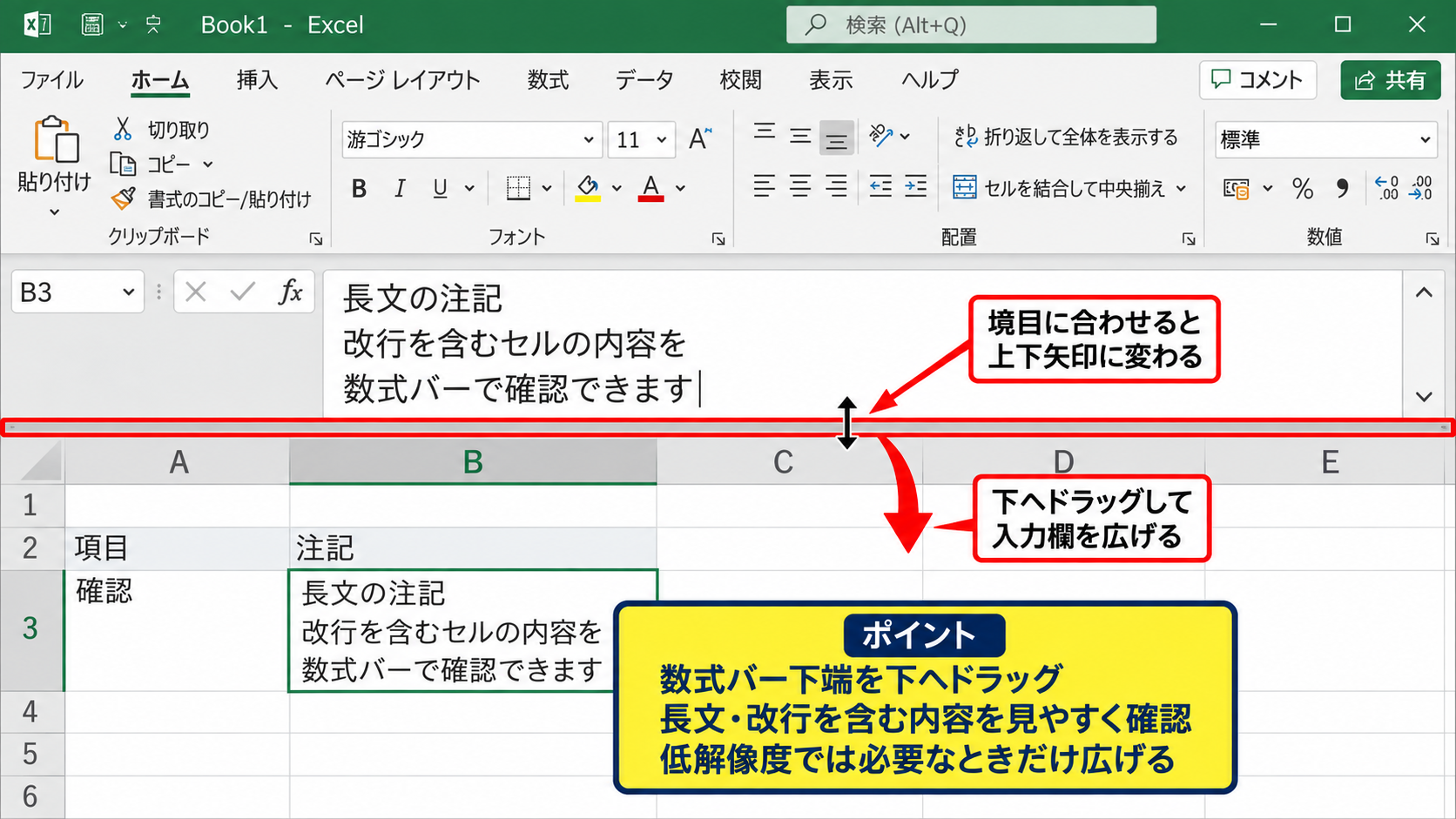This screenshot has height=819, width=1456.
Task: Open the font size dropdown showing 11
Action: tap(662, 139)
